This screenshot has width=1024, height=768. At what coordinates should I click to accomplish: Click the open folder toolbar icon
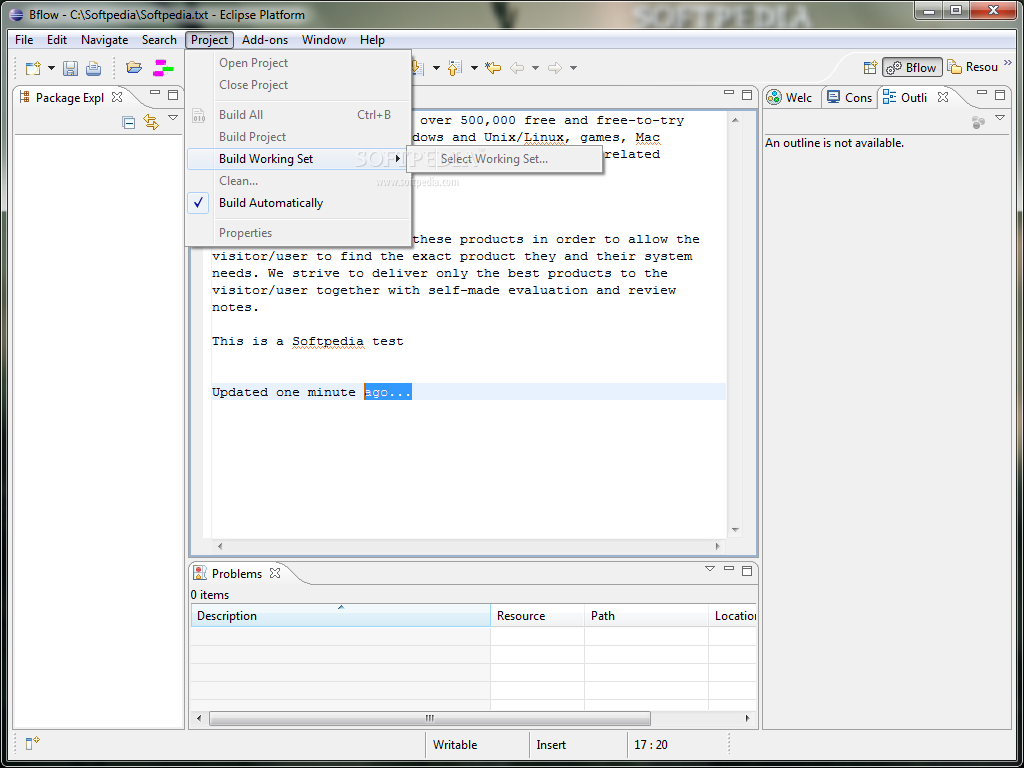coord(134,67)
